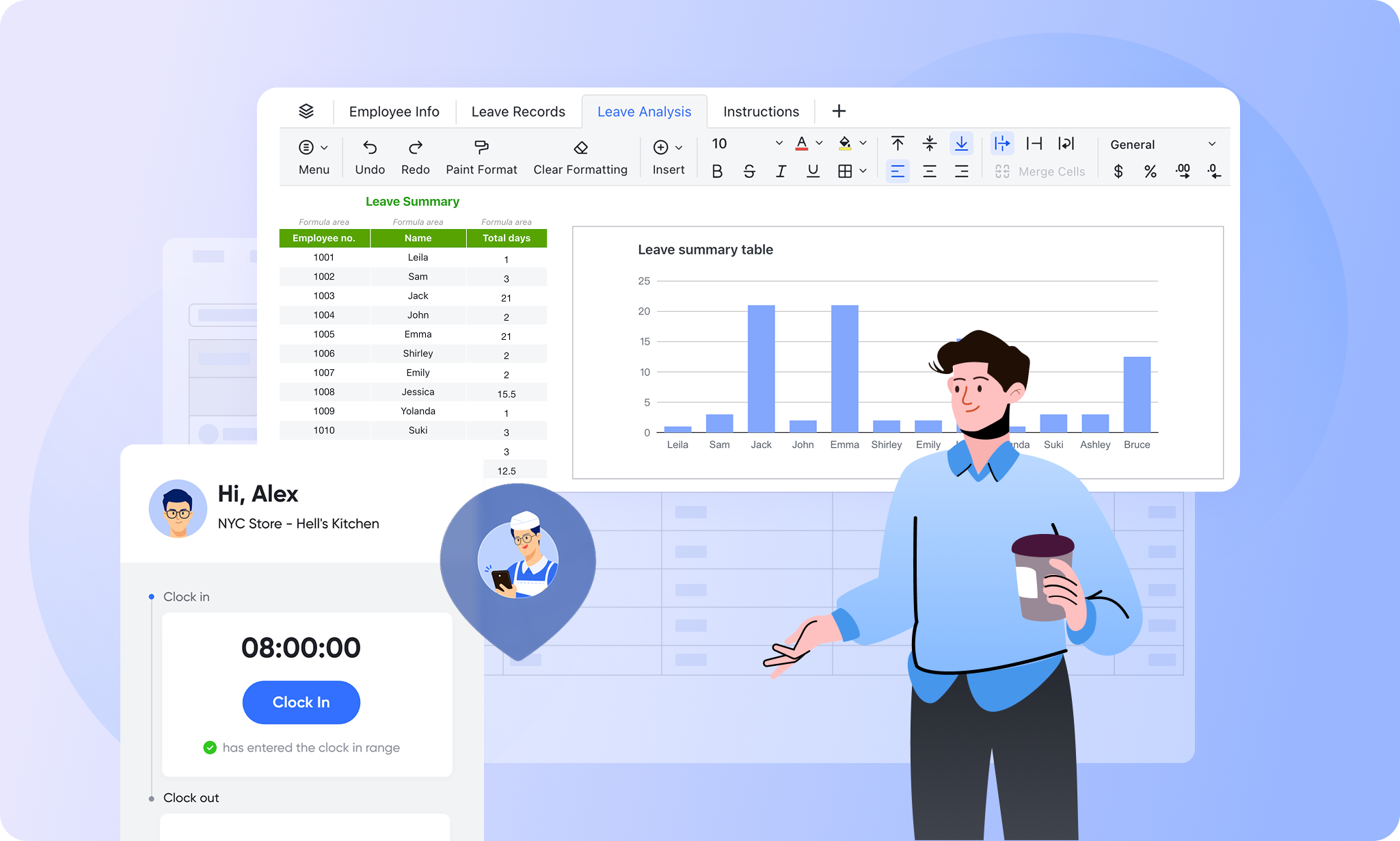
Task: Click the Leave summary table chart title
Action: [x=705, y=250]
